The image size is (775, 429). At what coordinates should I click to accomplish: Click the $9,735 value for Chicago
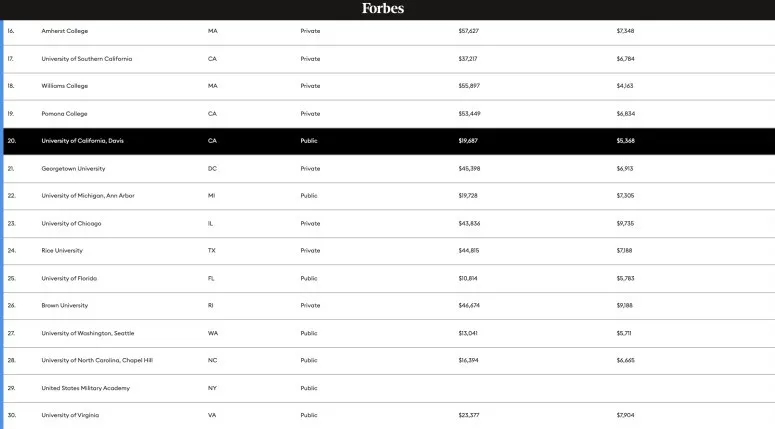[x=626, y=223]
